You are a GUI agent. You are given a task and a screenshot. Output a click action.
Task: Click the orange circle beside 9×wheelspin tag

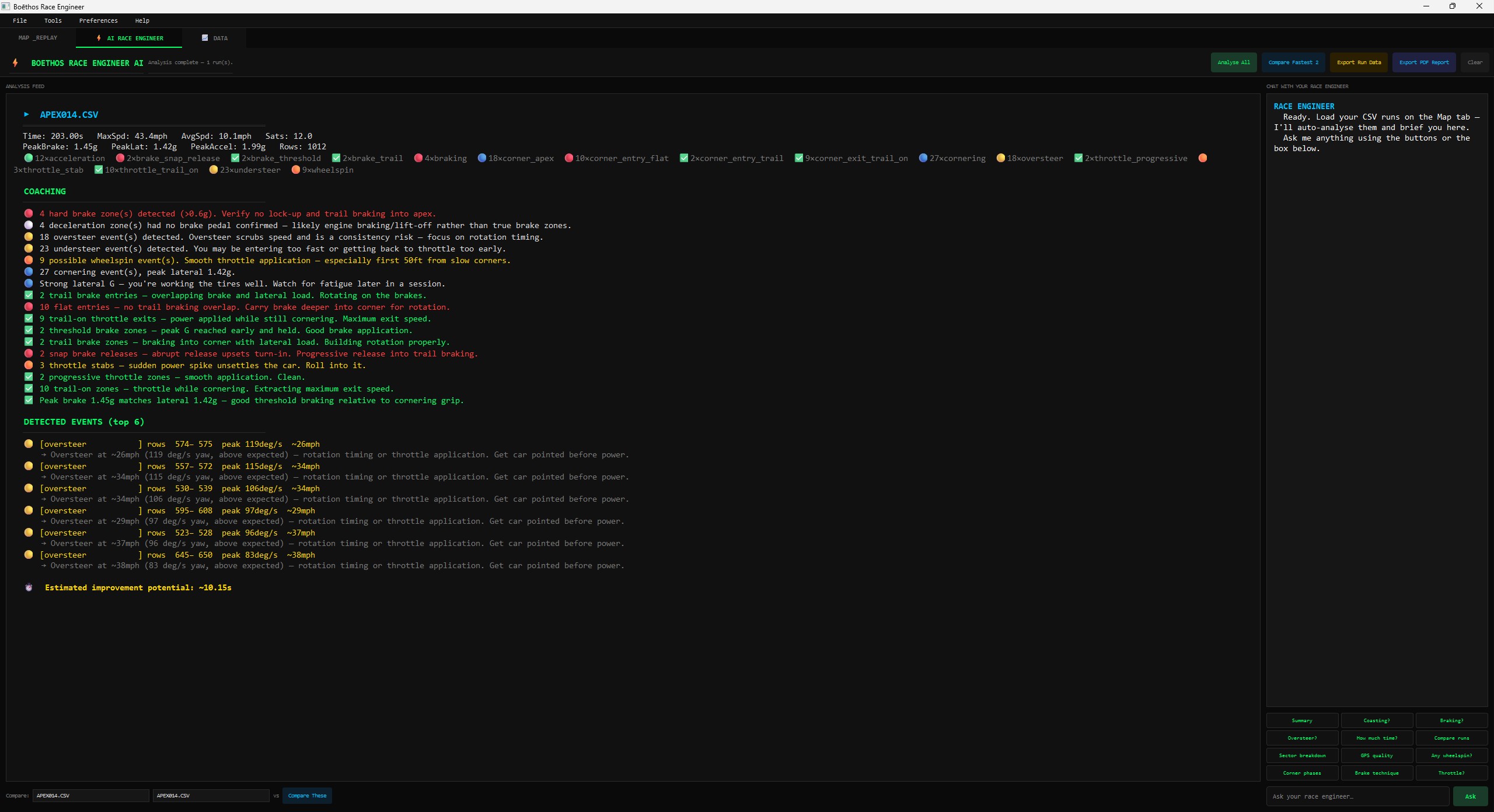pos(296,170)
